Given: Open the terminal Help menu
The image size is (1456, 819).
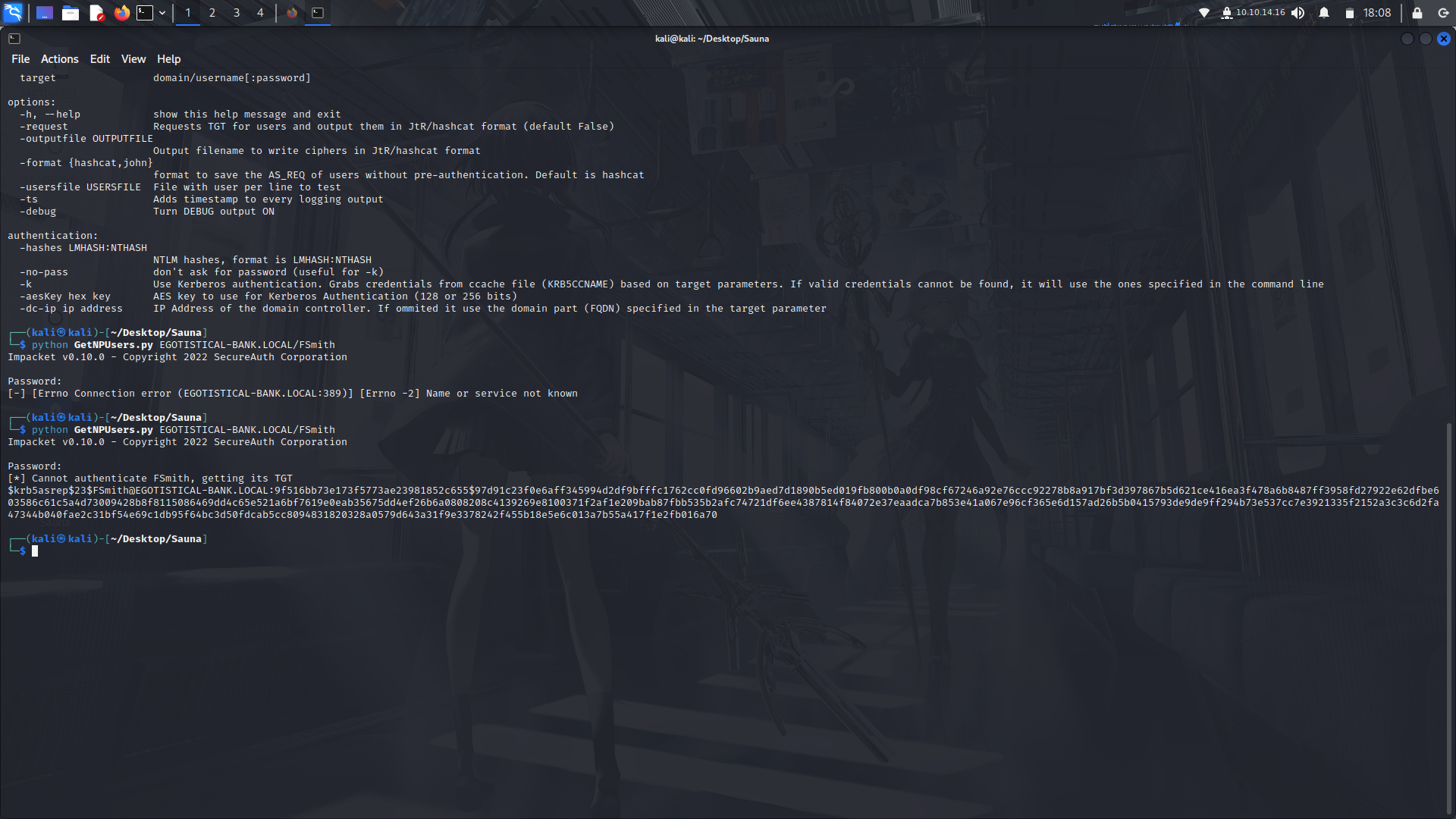Looking at the screenshot, I should 168,59.
